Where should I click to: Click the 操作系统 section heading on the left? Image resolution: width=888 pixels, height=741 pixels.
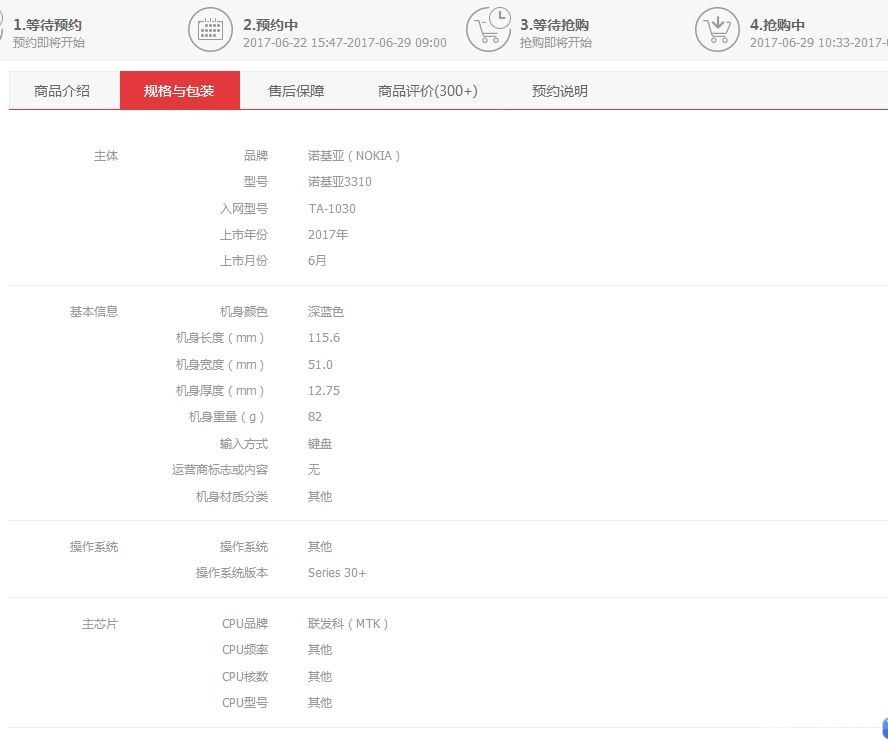coord(94,547)
